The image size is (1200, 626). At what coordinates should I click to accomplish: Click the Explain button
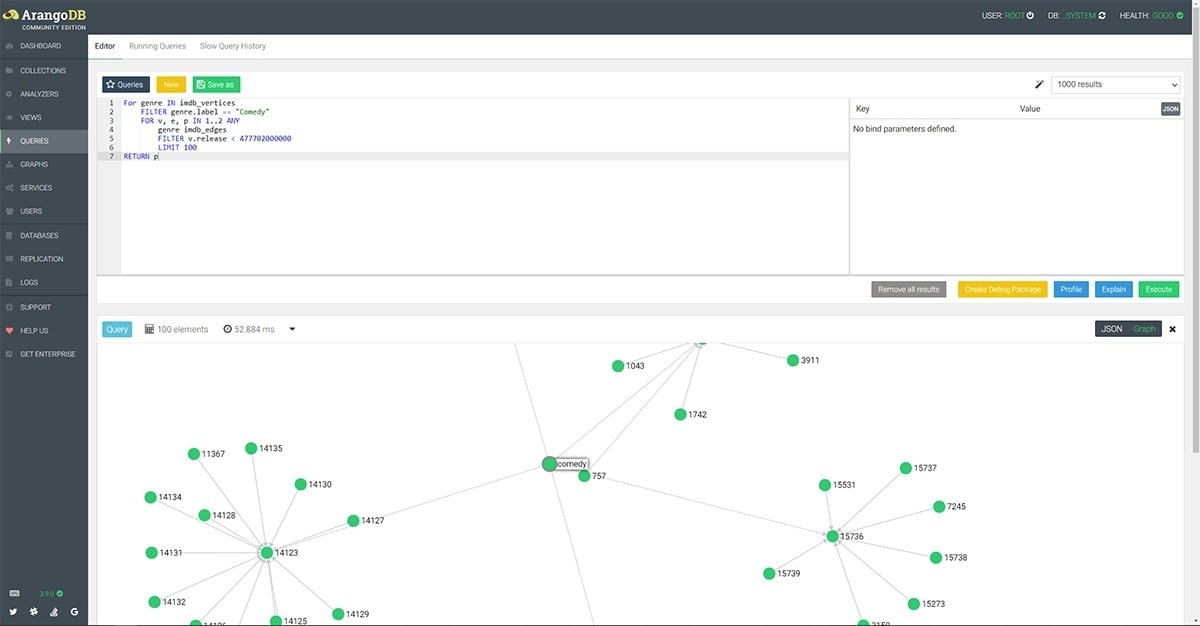(x=1113, y=289)
